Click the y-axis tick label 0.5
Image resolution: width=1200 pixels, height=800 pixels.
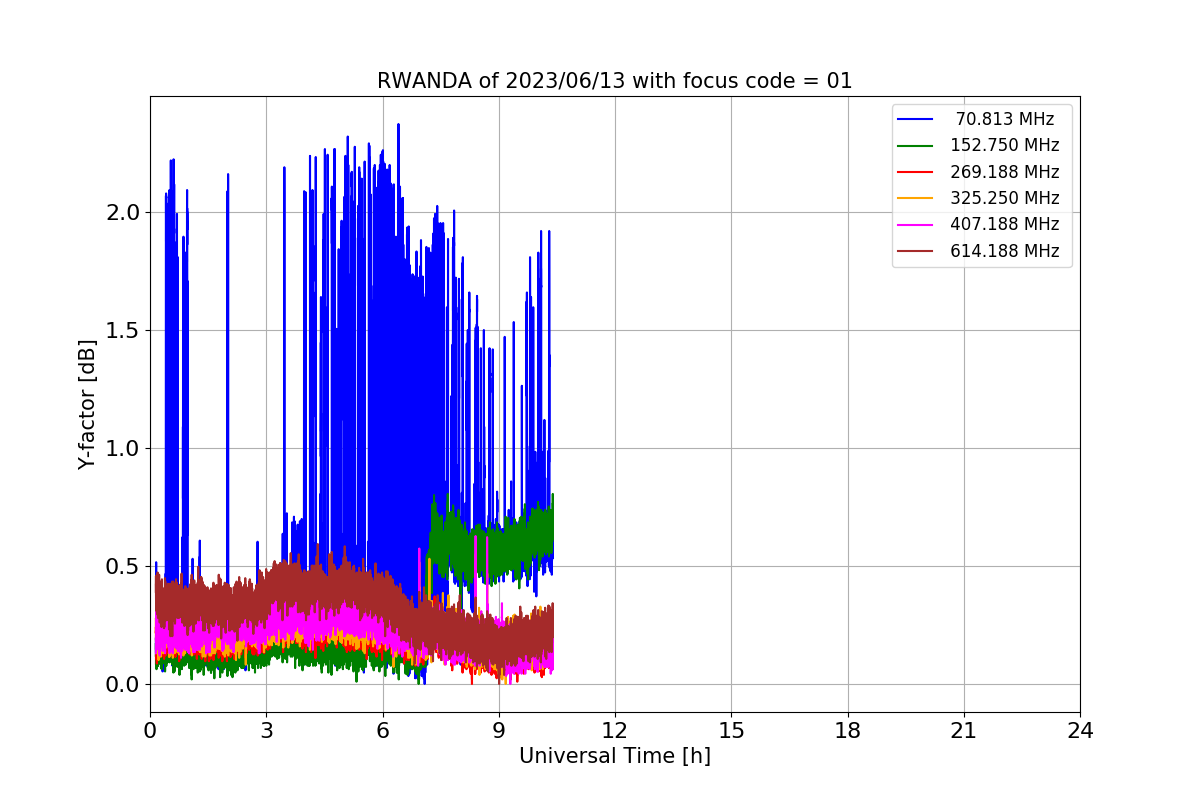123,567
